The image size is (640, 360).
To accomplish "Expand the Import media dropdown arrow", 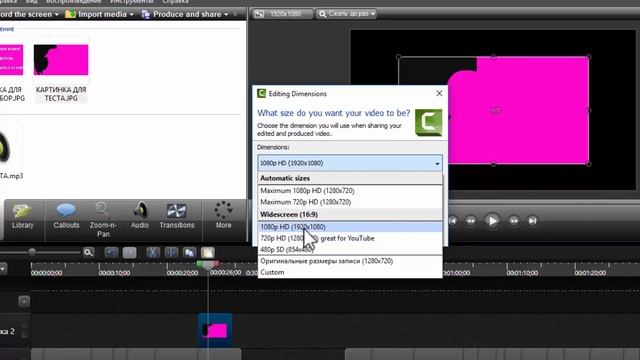I will click(x=131, y=15).
